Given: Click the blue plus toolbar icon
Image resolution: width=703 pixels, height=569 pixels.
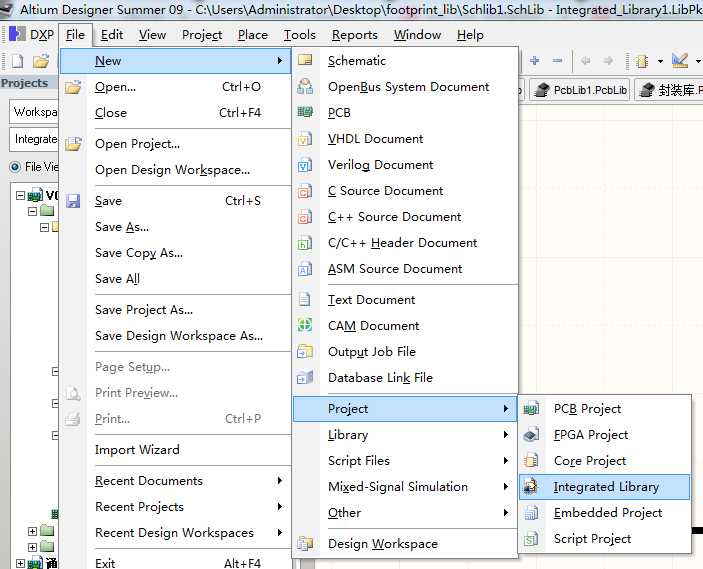Looking at the screenshot, I should pos(534,61).
